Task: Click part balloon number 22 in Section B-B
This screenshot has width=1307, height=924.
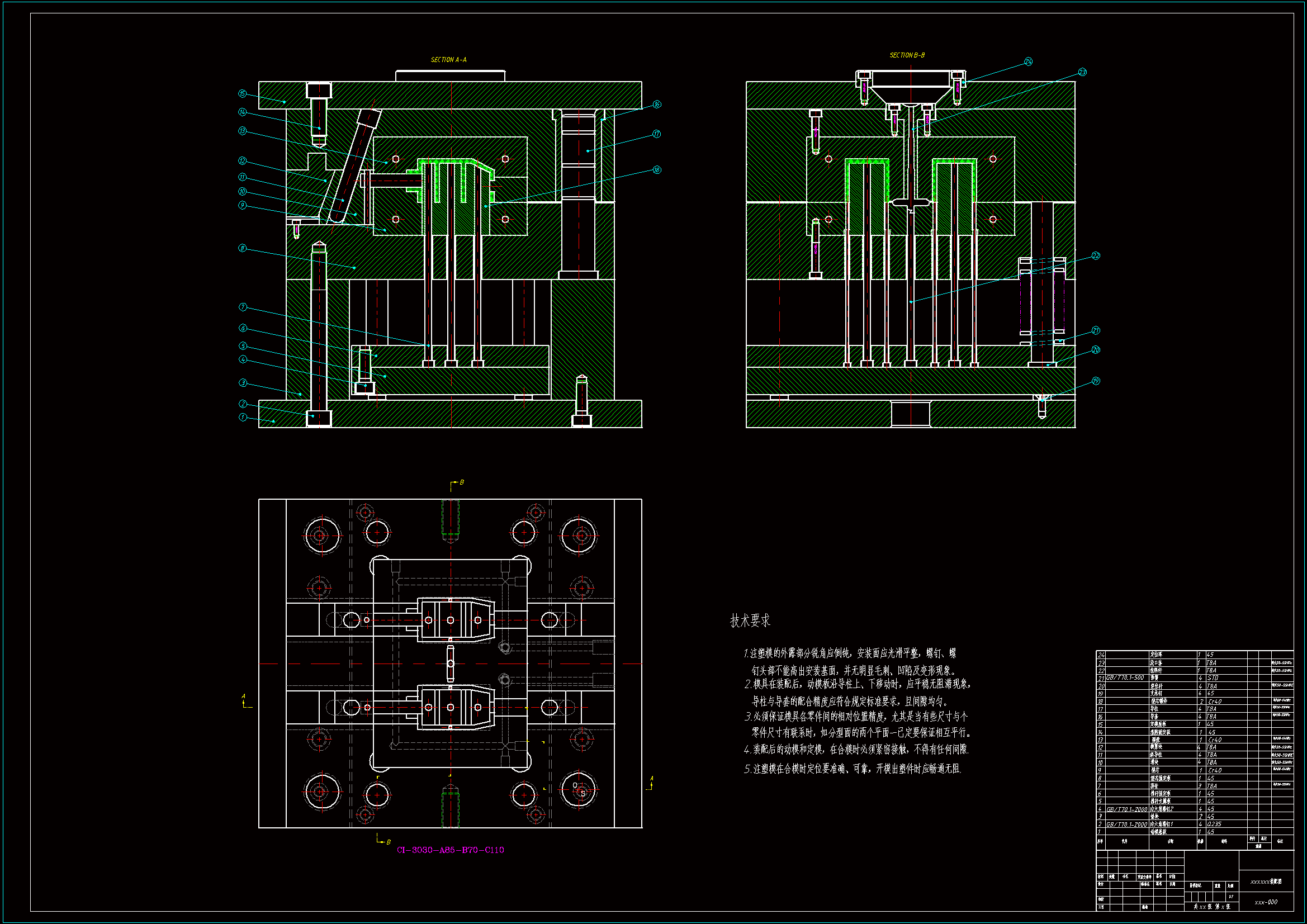Action: (x=1096, y=256)
